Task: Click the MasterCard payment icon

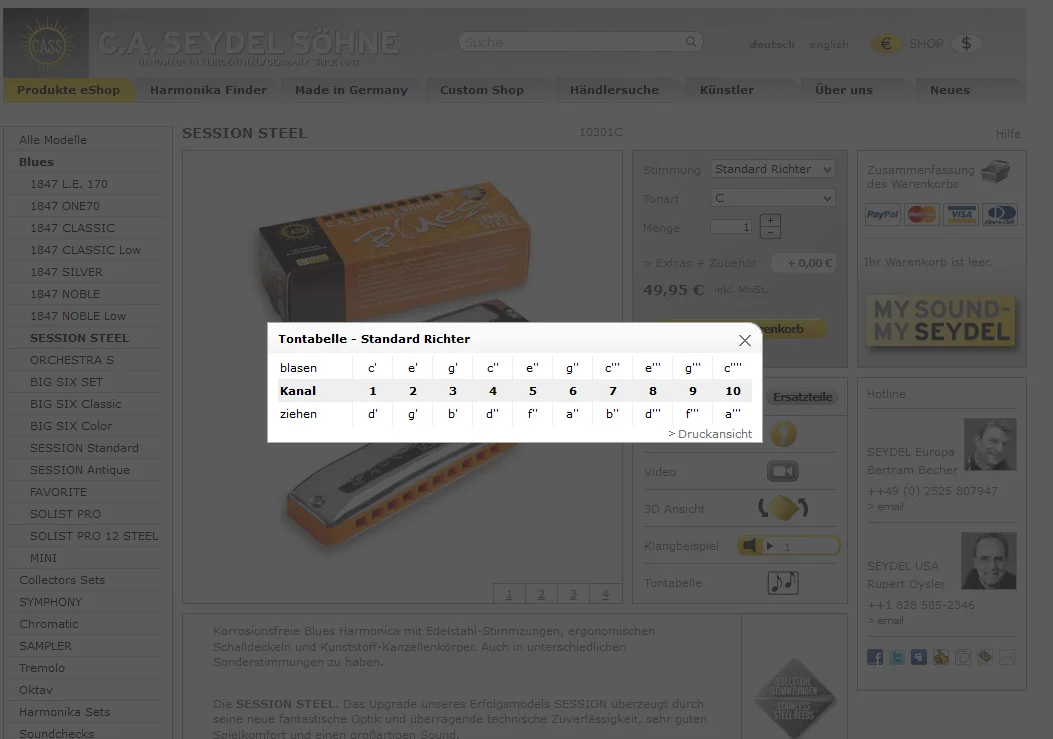Action: click(921, 215)
